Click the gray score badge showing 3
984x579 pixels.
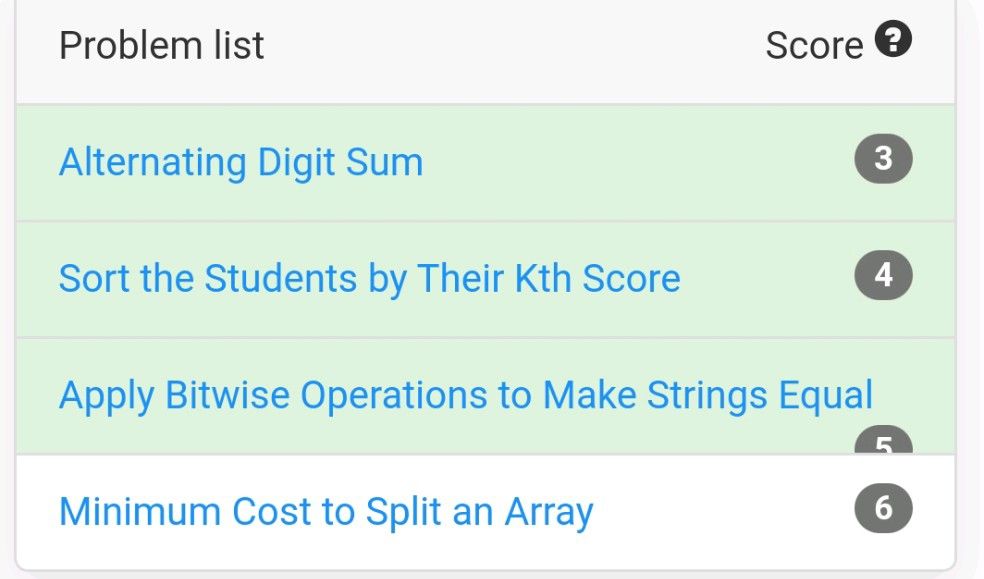pos(883,159)
